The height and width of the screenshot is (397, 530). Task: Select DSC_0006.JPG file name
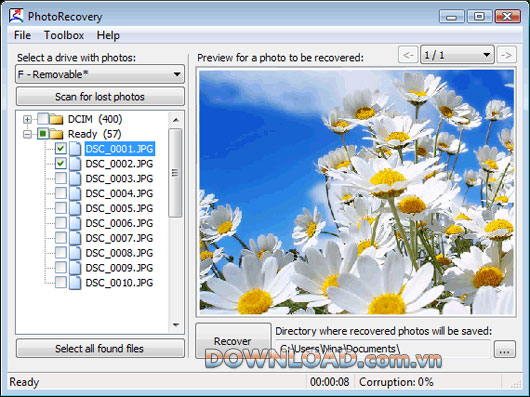pyautogui.click(x=120, y=223)
